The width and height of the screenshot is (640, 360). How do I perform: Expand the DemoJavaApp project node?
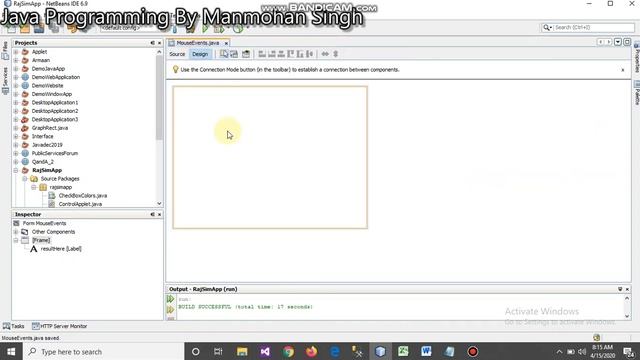point(16,69)
